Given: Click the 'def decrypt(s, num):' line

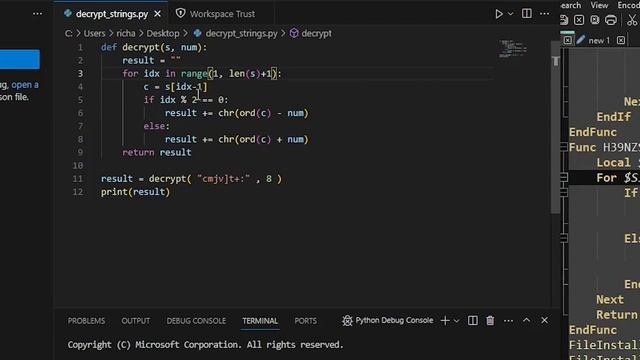Looking at the screenshot, I should coord(154,47).
